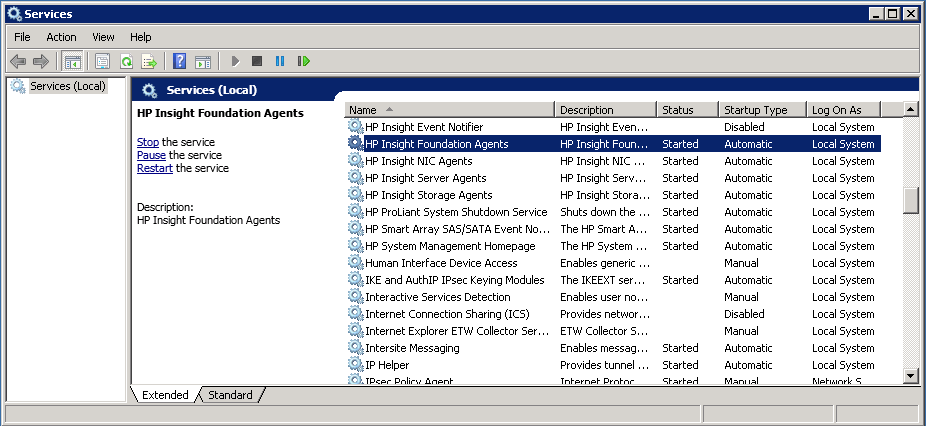
Task: Open the Properties toolbar icon
Action: pos(103,61)
